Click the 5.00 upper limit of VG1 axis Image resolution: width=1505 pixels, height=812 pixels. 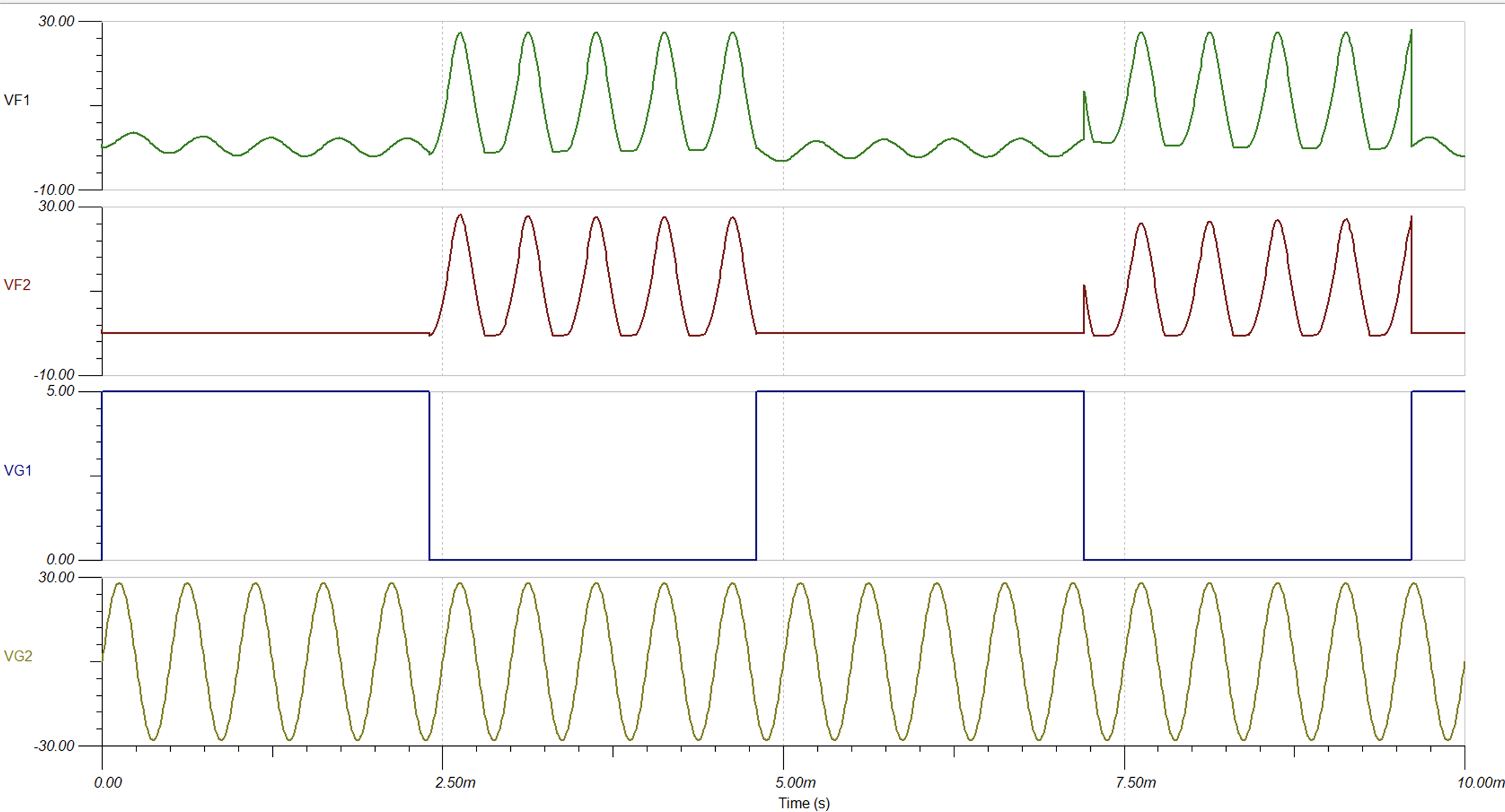point(60,391)
